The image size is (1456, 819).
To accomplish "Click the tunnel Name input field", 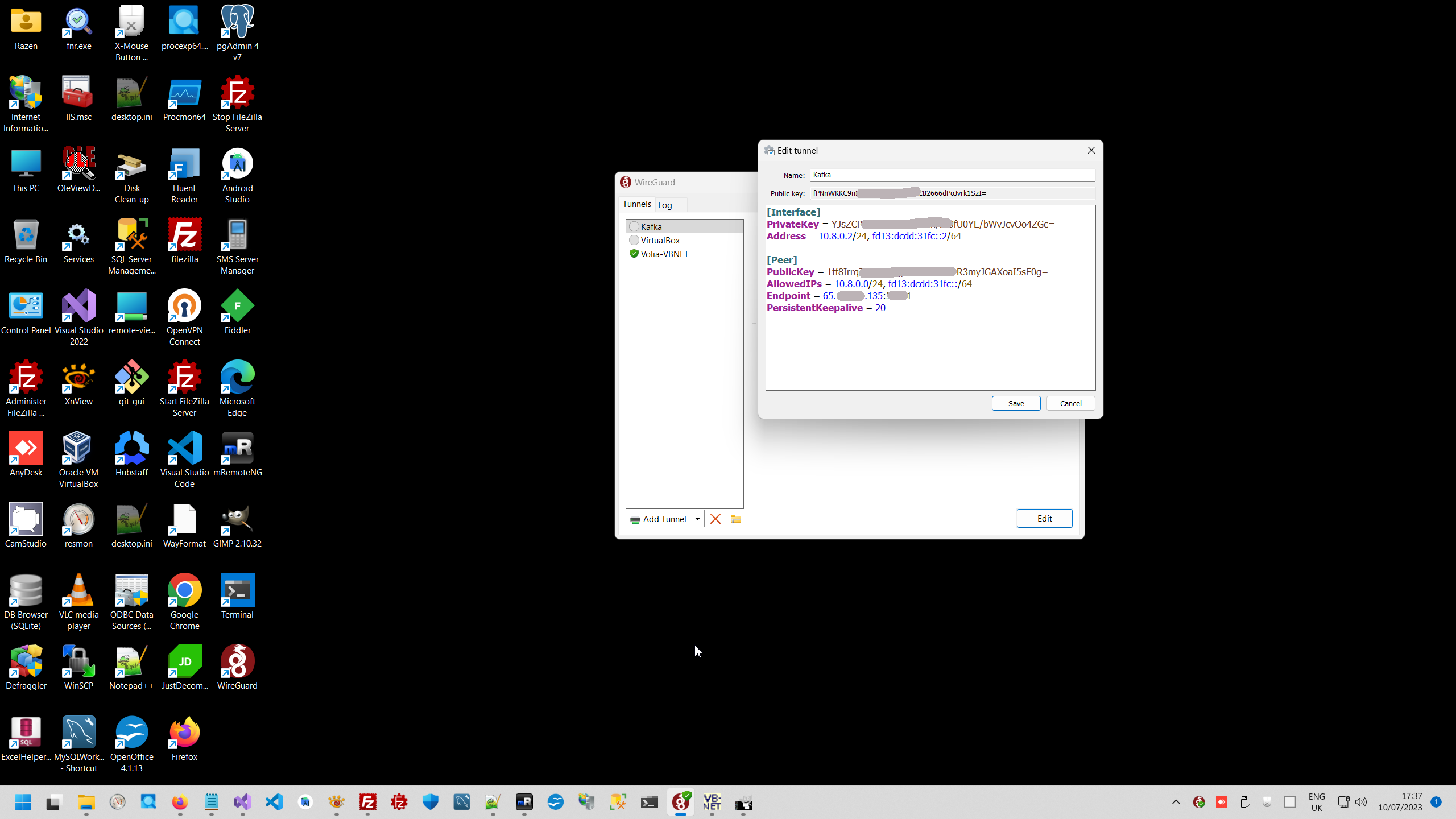I will click(x=952, y=175).
